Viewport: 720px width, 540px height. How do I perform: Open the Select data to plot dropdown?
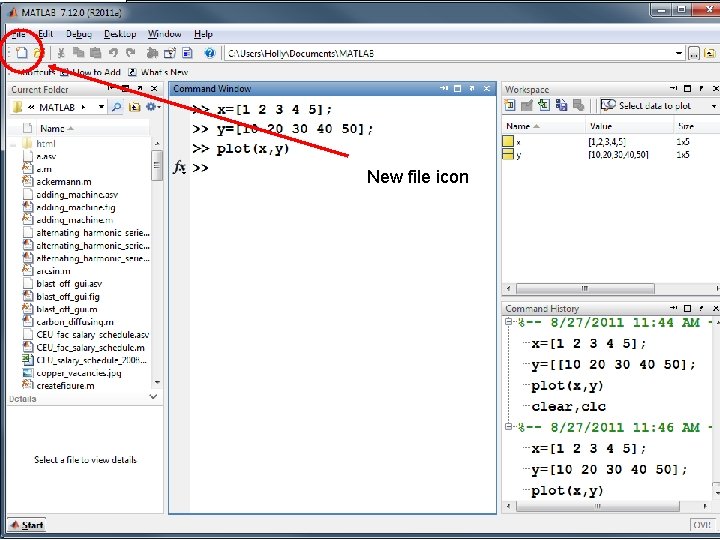pos(714,106)
